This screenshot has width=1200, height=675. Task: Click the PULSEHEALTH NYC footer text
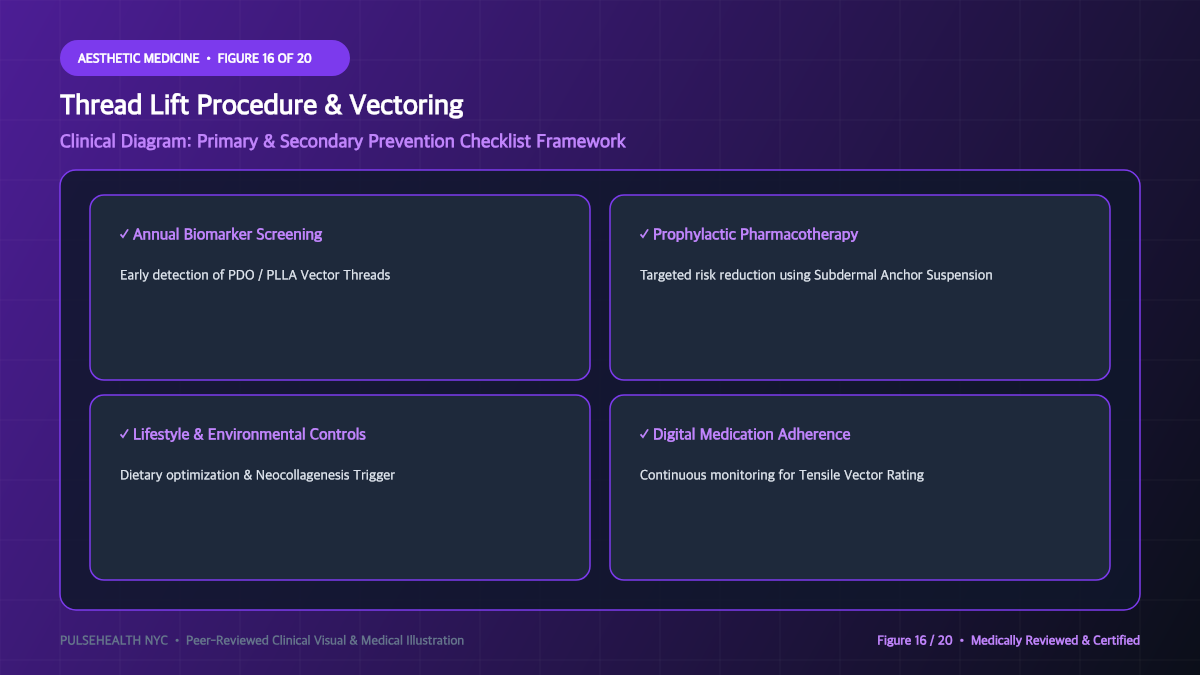click(x=262, y=640)
